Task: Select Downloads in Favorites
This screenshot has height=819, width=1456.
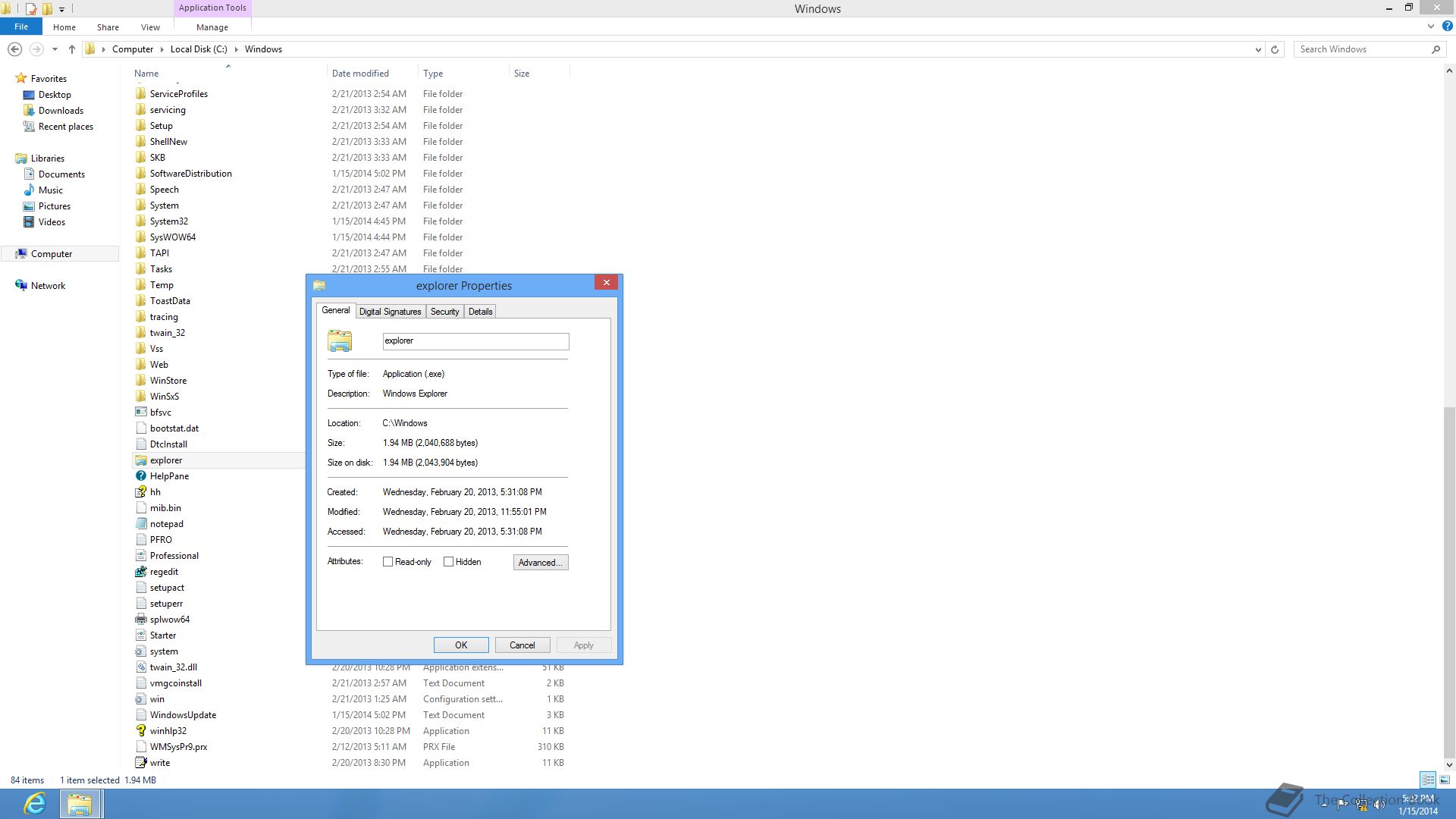Action: 61,111
